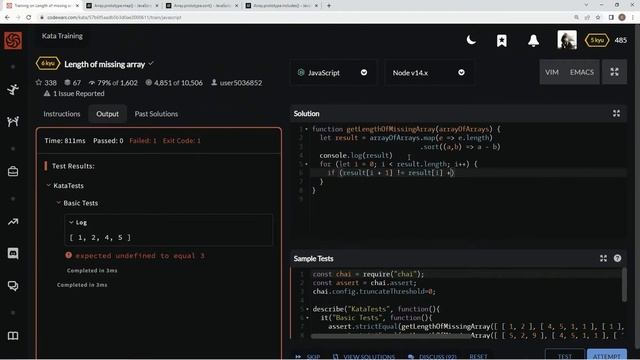Expand the Sample Tests panel

(603, 258)
